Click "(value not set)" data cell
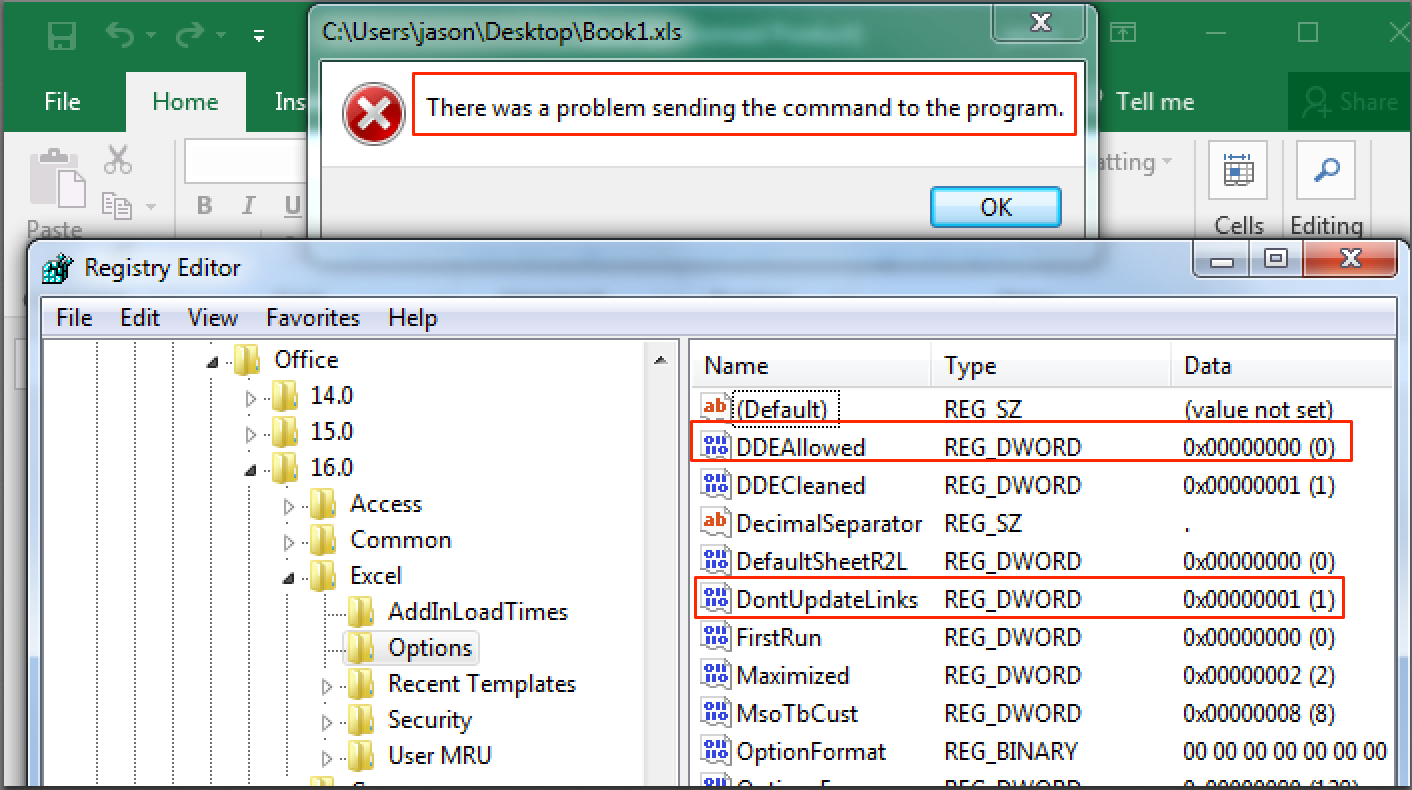 pos(1258,409)
